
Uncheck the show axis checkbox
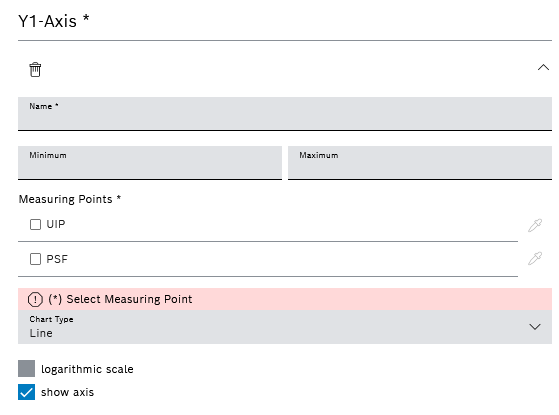26,392
